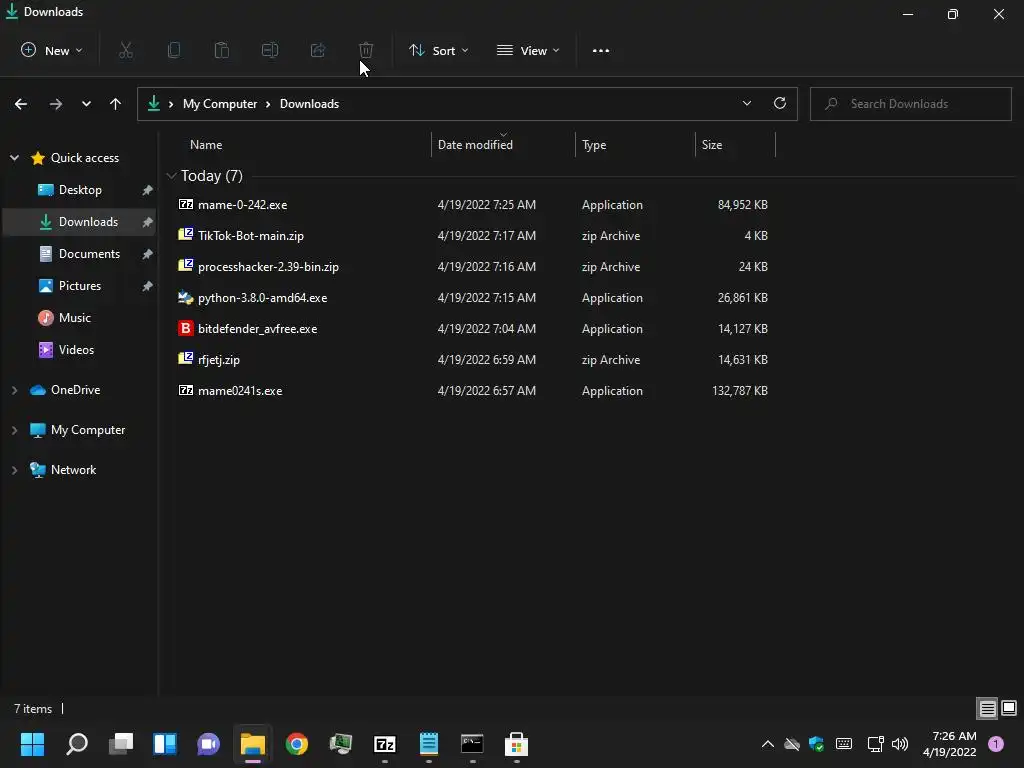This screenshot has height=768, width=1024.
Task: Click the network tray icon
Action: [875, 744]
